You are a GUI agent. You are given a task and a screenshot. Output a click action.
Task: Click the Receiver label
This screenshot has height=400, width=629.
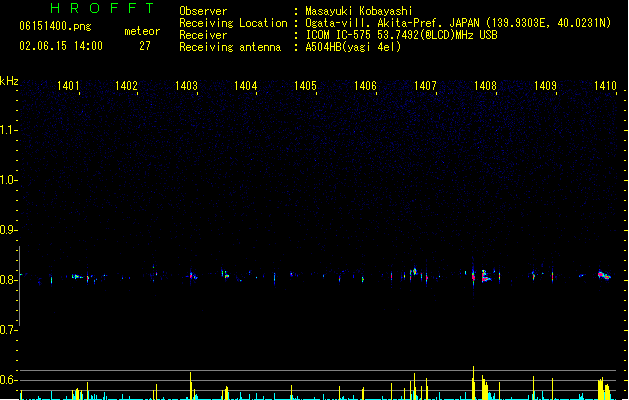tap(203, 35)
